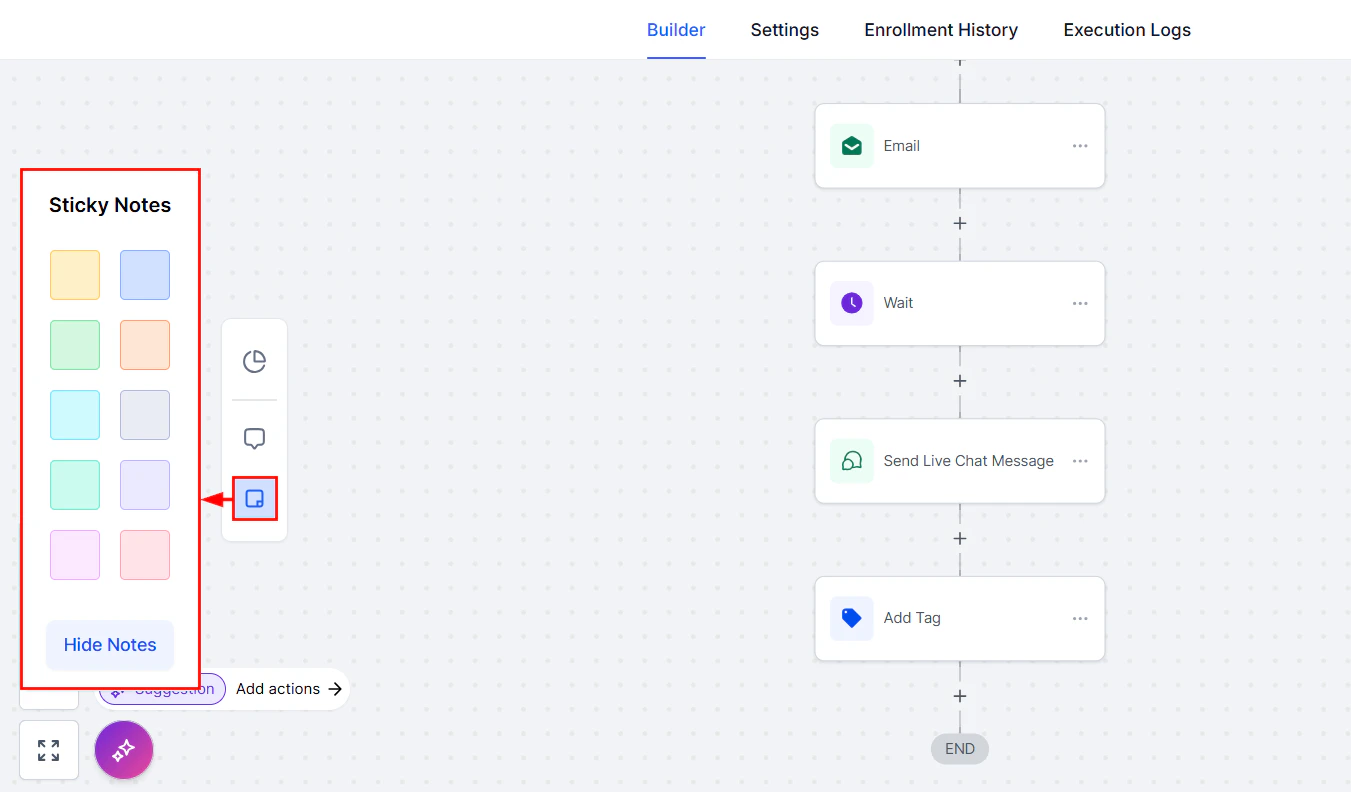The image size is (1351, 792).
Task: Open the purple AI assistant sparkle button
Action: point(123,749)
